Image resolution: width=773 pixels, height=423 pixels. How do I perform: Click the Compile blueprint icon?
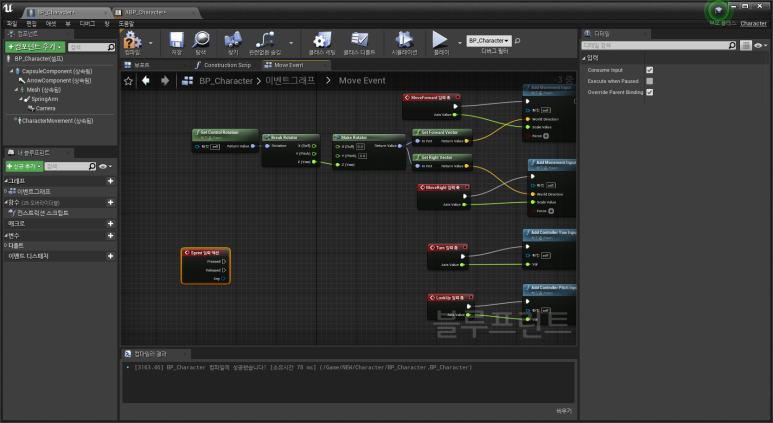click(x=132, y=39)
